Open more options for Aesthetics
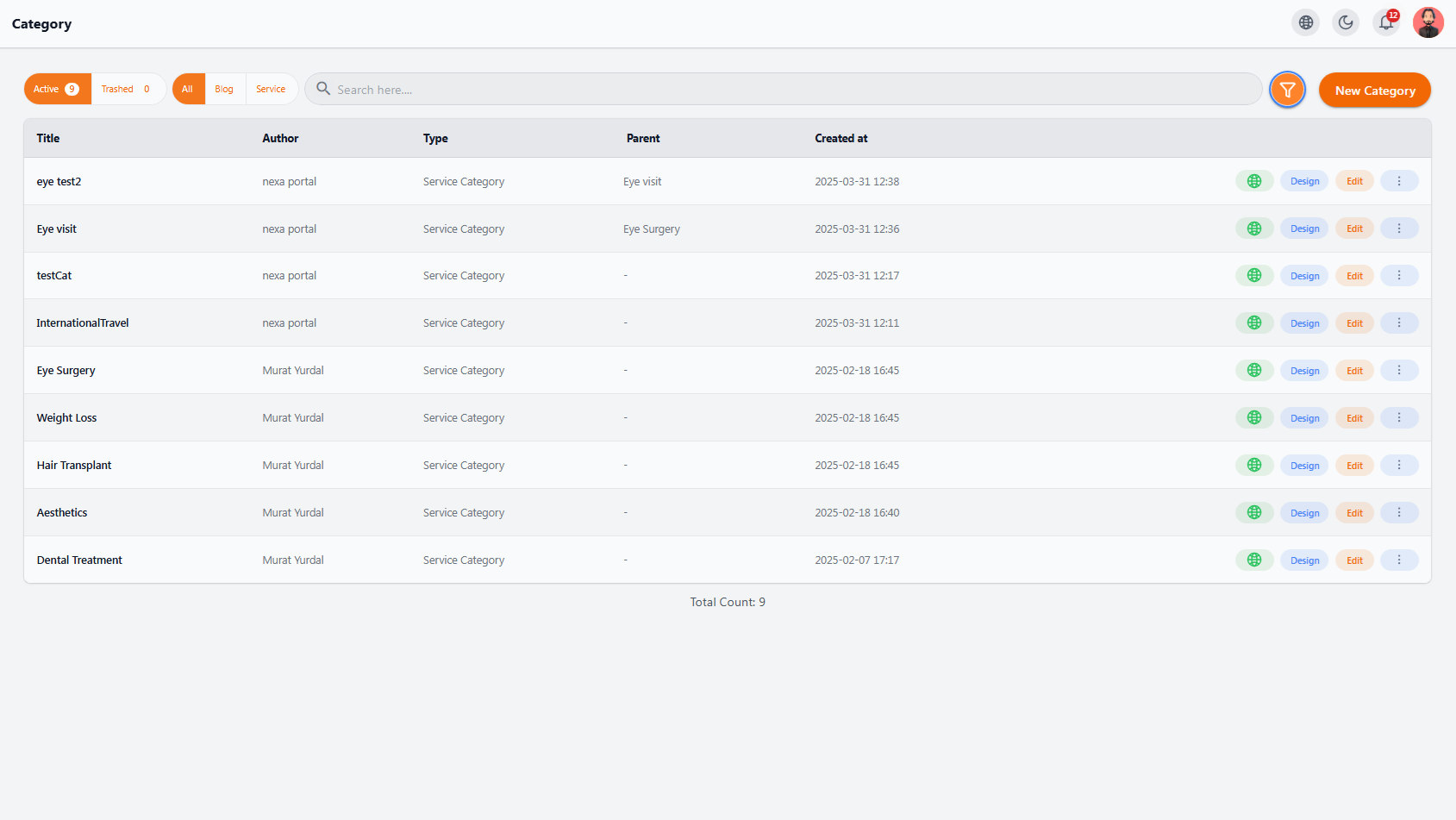The image size is (1456, 820). click(x=1399, y=513)
